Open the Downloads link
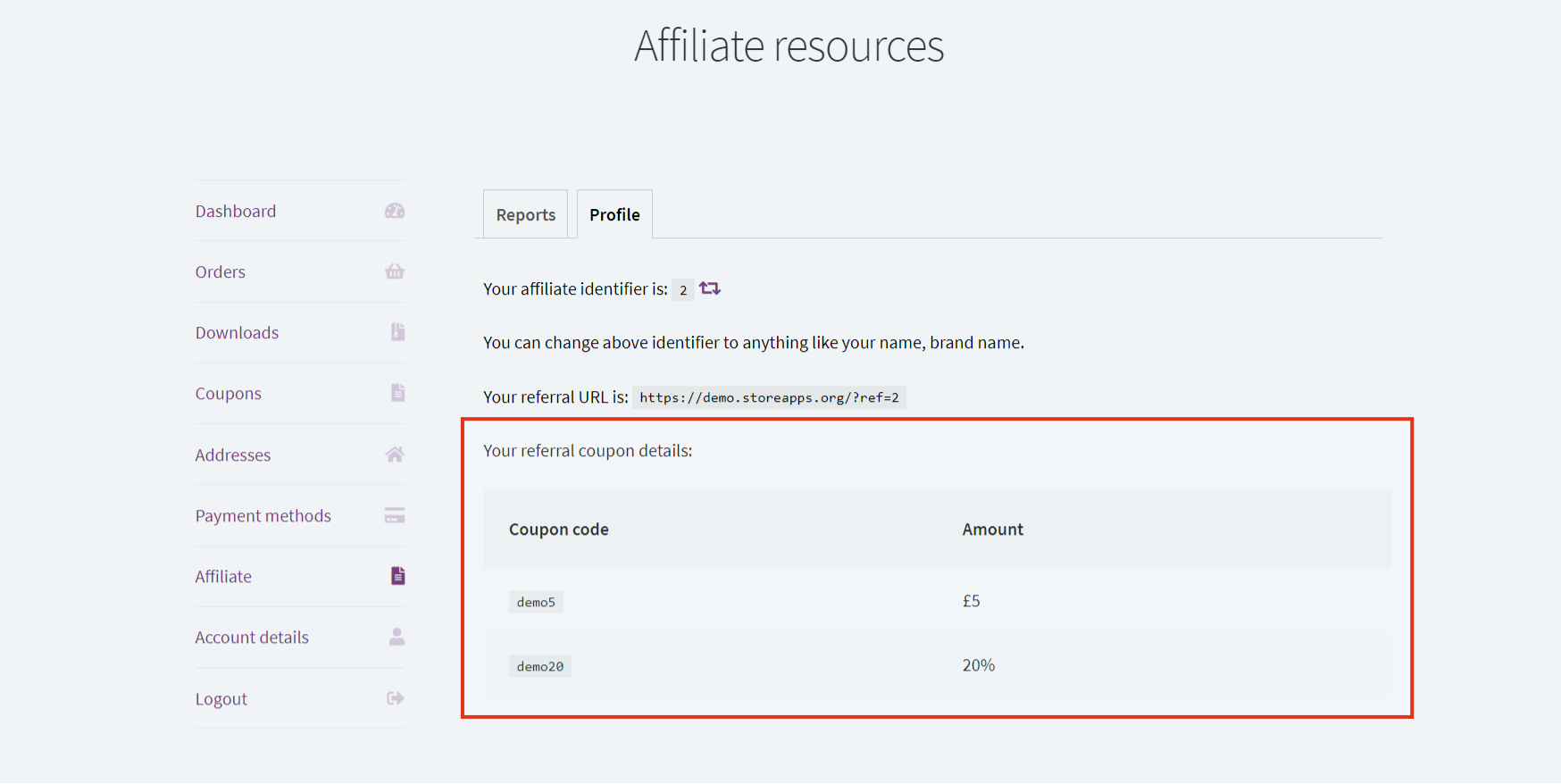 (x=237, y=333)
